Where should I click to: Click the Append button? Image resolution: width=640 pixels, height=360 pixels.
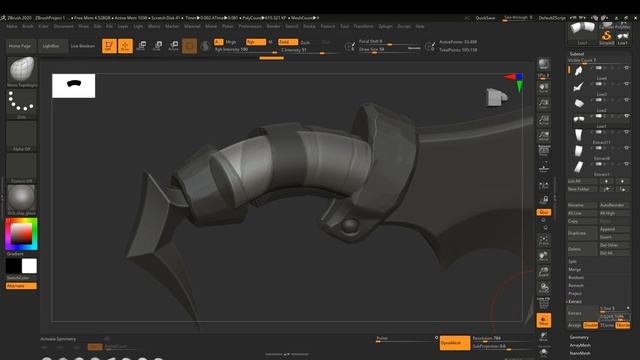[x=614, y=229]
